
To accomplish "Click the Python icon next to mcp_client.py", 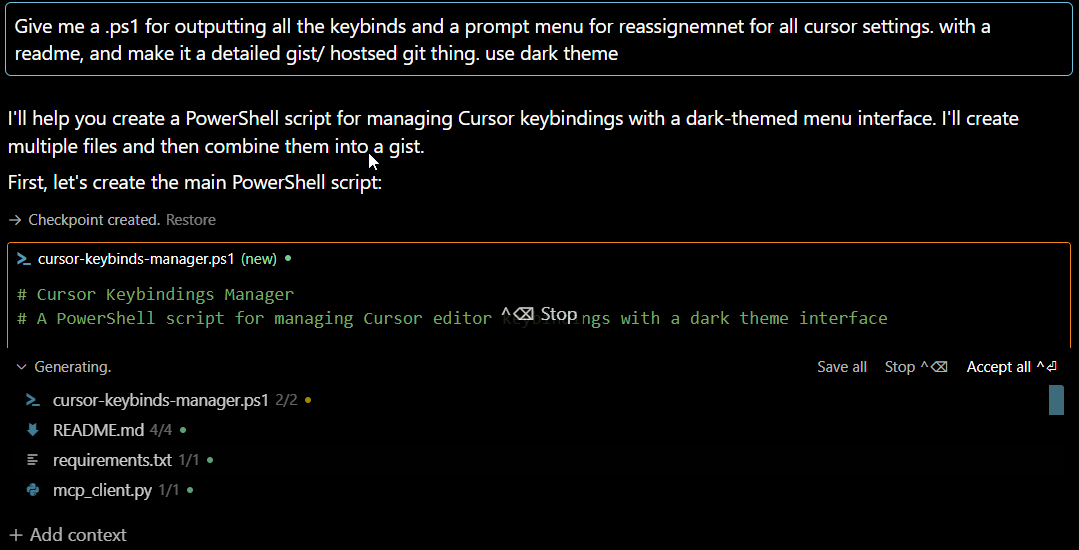I will pos(33,490).
